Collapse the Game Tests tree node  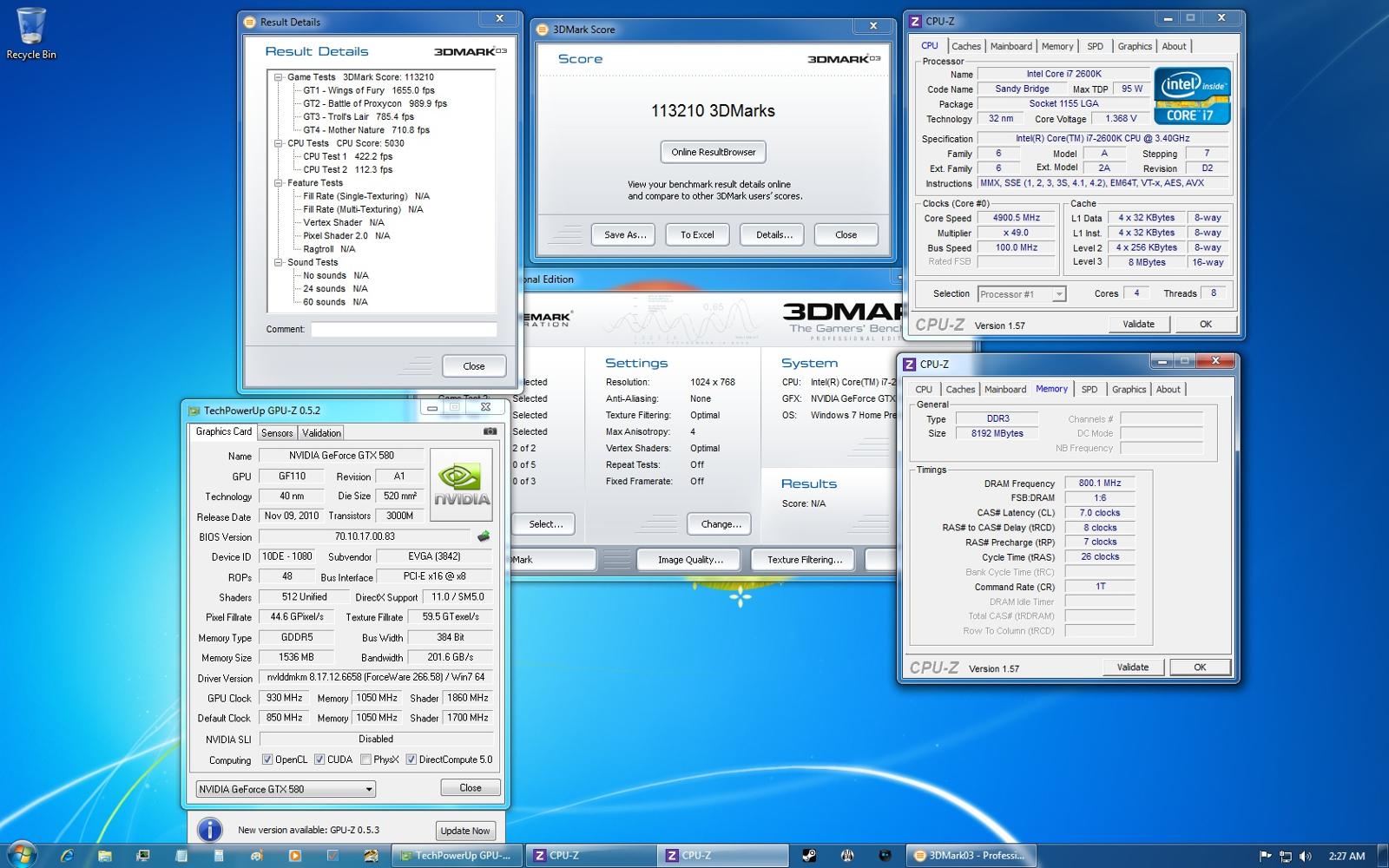pos(279,77)
